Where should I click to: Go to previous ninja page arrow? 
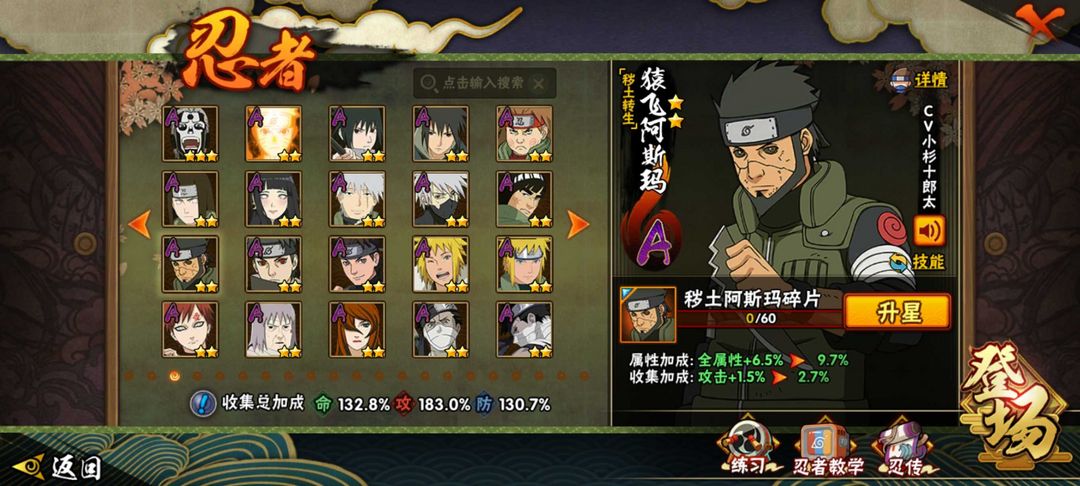(x=140, y=224)
